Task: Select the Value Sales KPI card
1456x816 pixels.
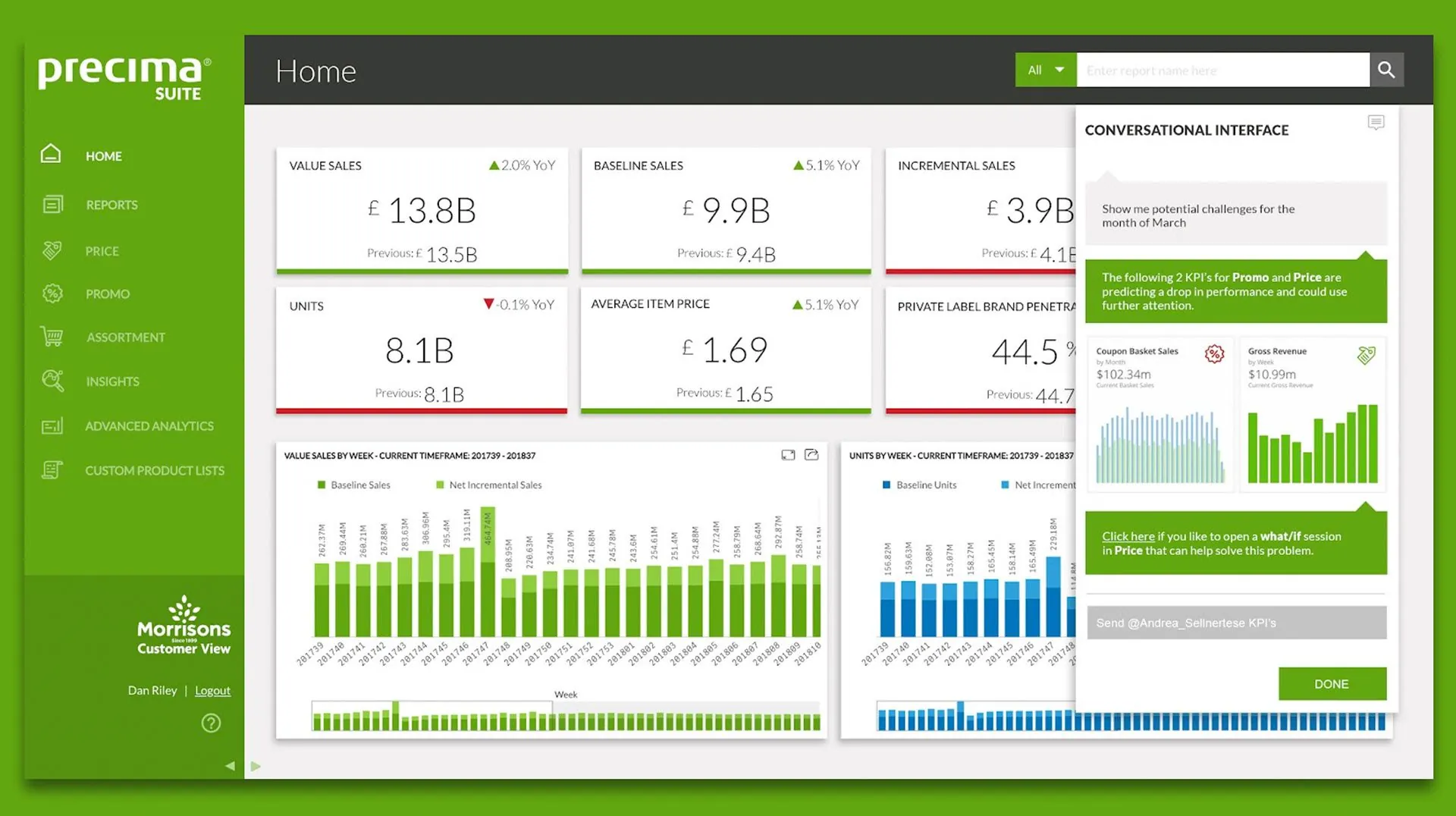Action: click(x=422, y=210)
